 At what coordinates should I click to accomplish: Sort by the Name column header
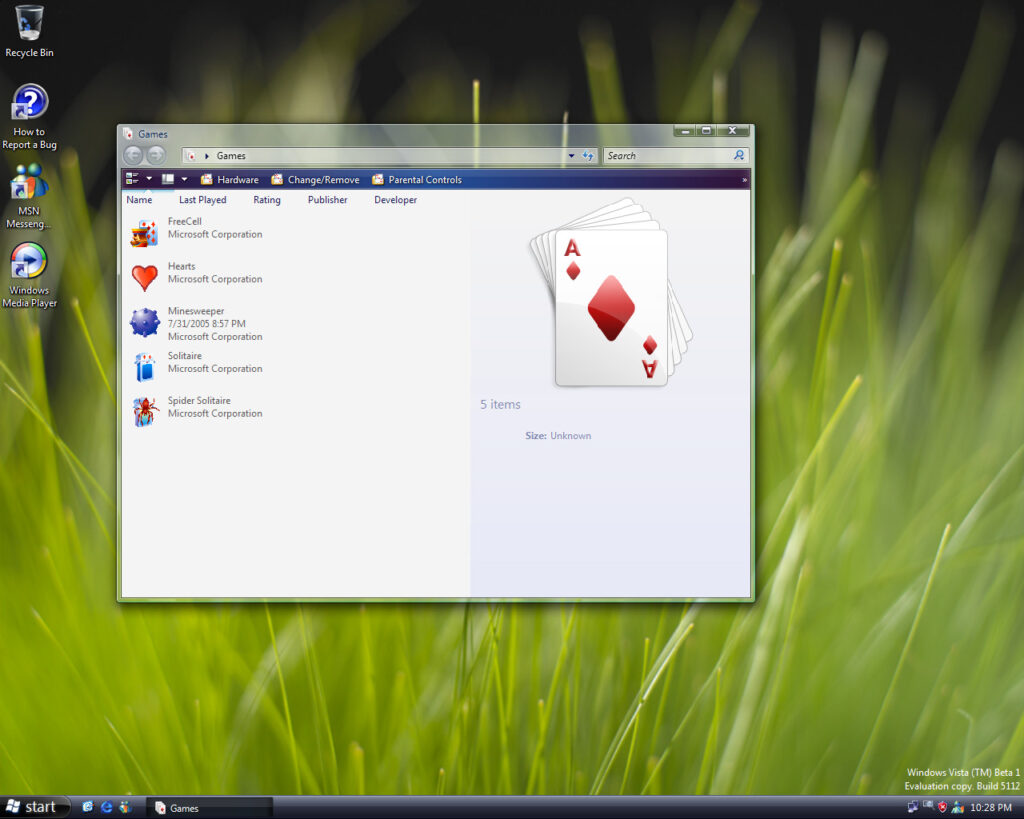(x=139, y=200)
